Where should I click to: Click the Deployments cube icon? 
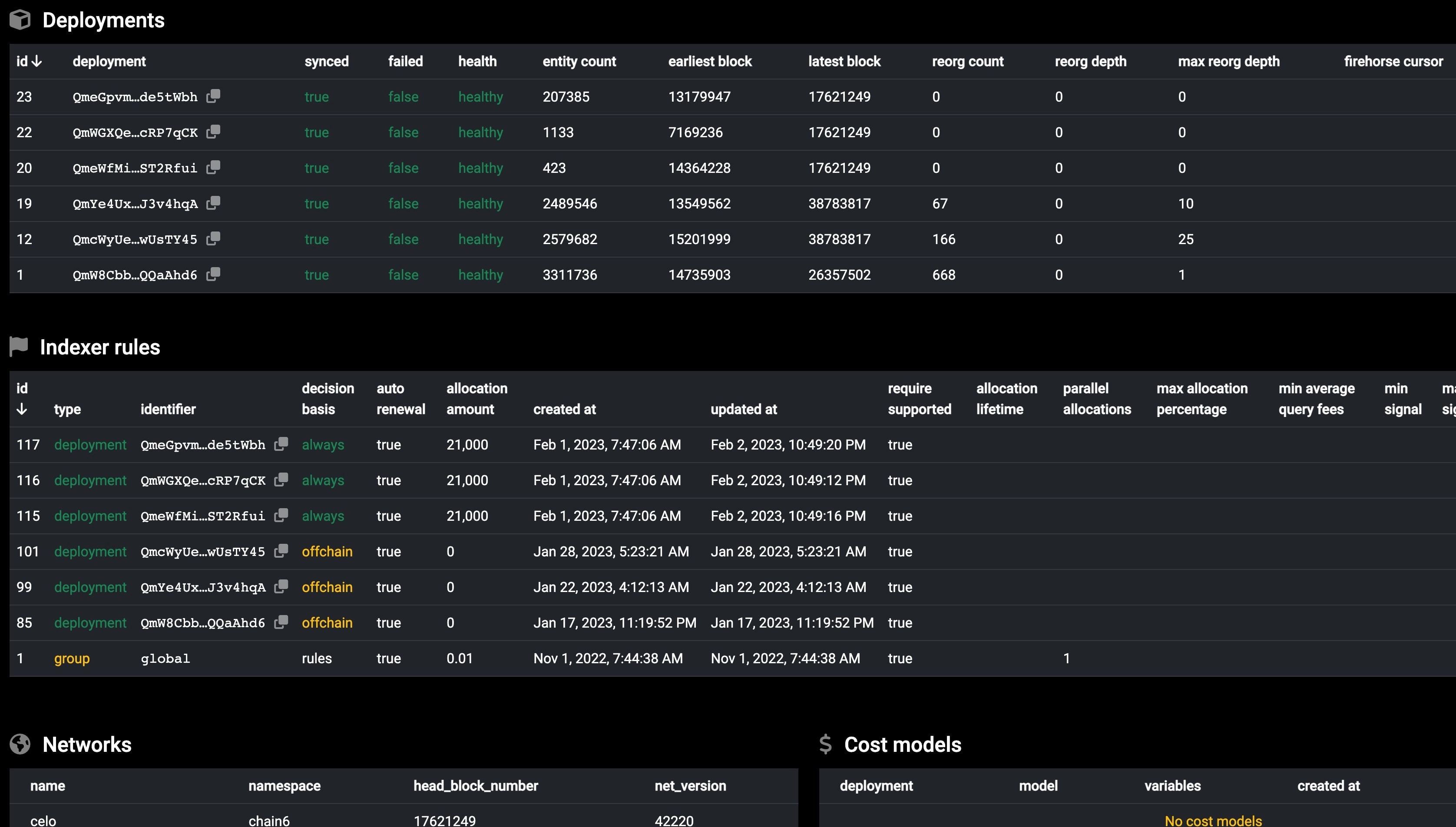coord(20,20)
